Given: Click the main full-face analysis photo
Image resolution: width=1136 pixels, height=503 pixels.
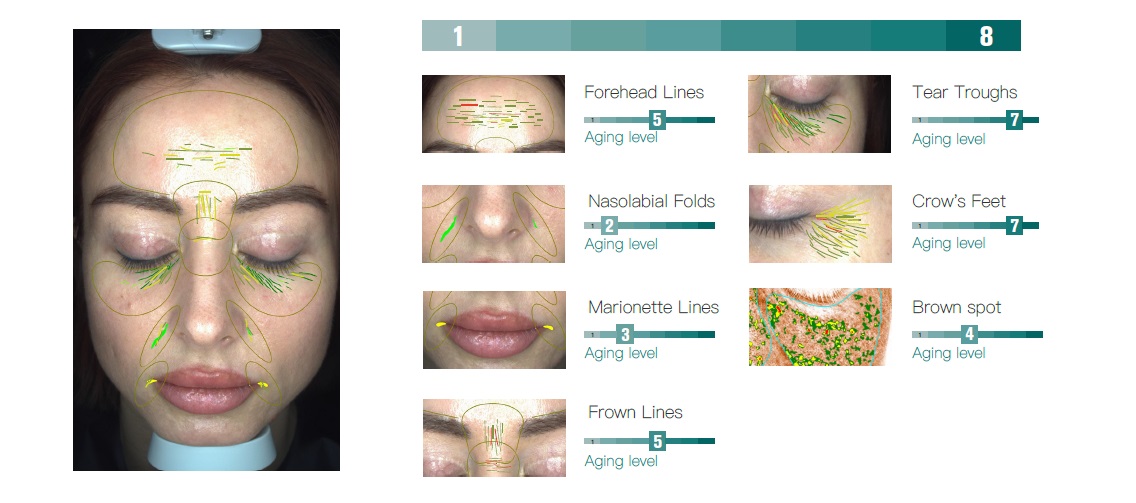Looking at the screenshot, I should point(206,250).
